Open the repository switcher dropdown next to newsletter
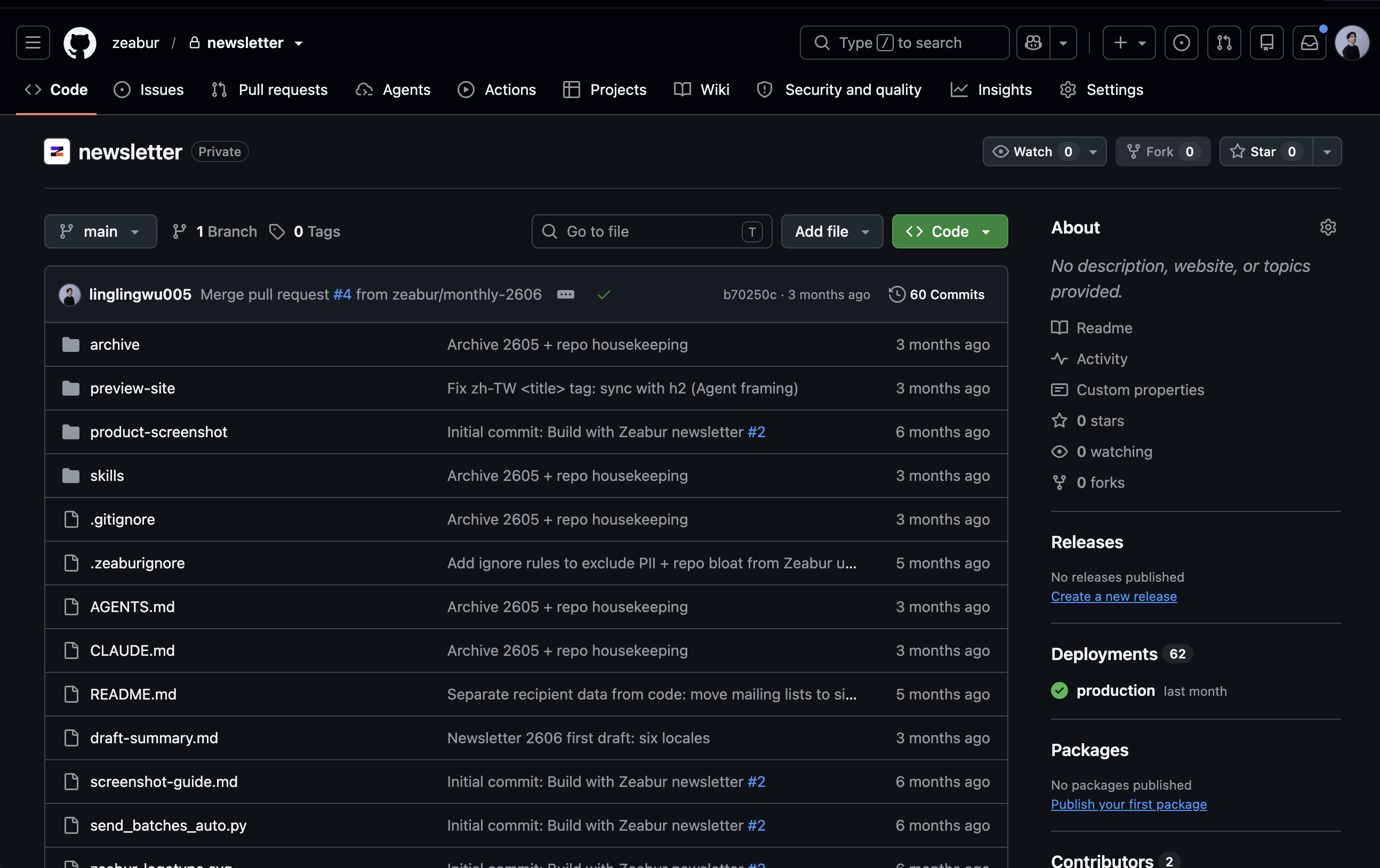This screenshot has height=868, width=1380. (299, 43)
